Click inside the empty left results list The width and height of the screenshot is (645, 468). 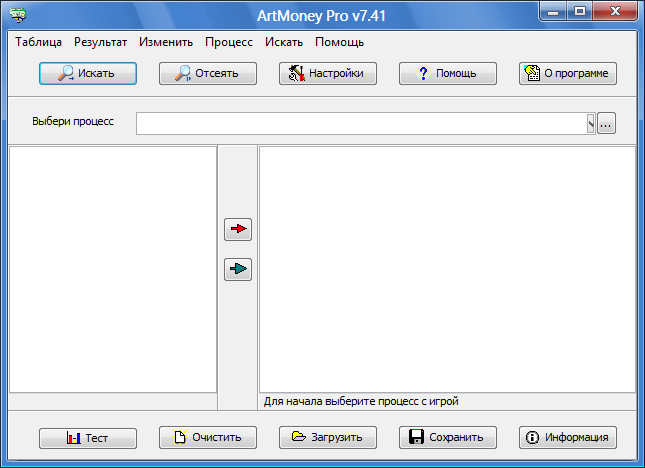point(113,268)
